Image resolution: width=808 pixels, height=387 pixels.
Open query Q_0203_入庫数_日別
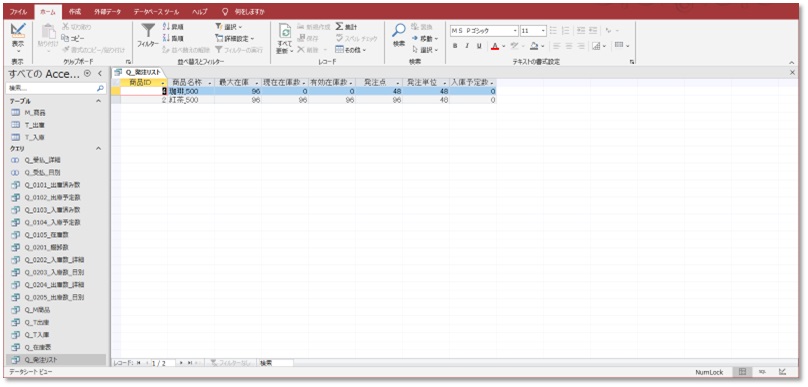(x=54, y=272)
